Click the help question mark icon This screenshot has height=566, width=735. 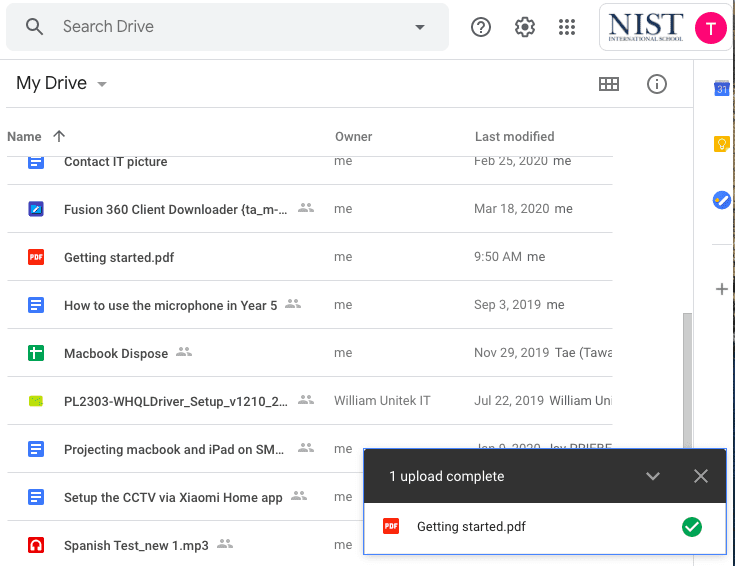(481, 27)
